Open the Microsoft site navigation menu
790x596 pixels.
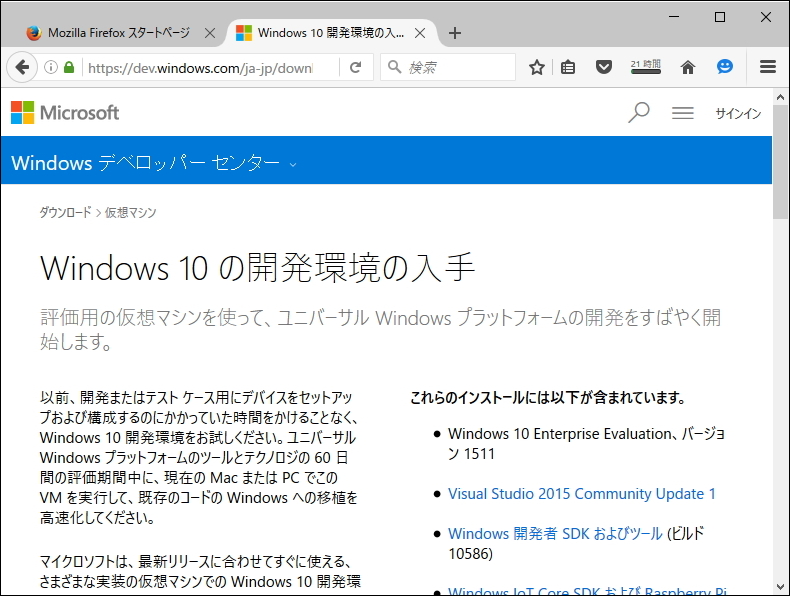click(x=683, y=113)
